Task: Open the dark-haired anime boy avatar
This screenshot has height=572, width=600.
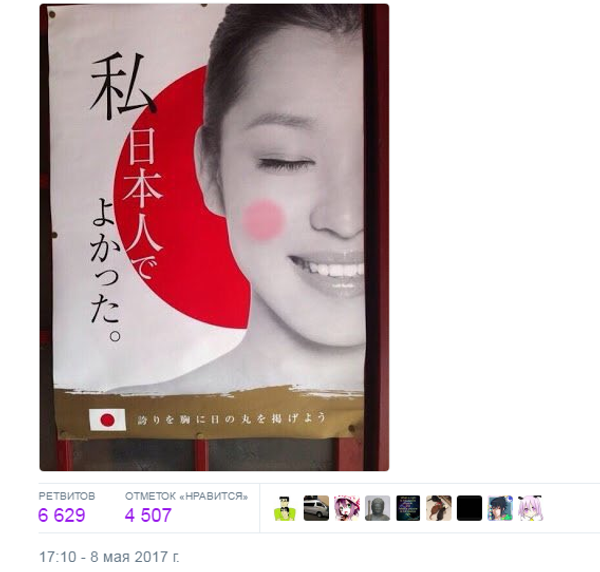Action: pos(500,508)
